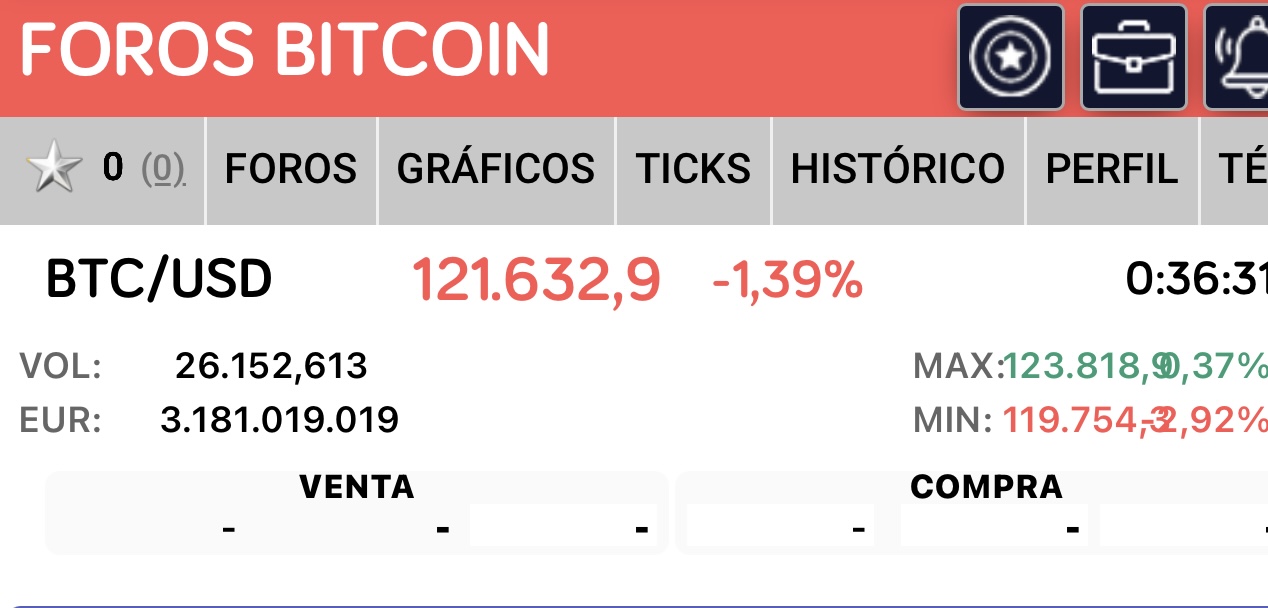
Task: Click the underlined (0) votes link
Action: 163,170
